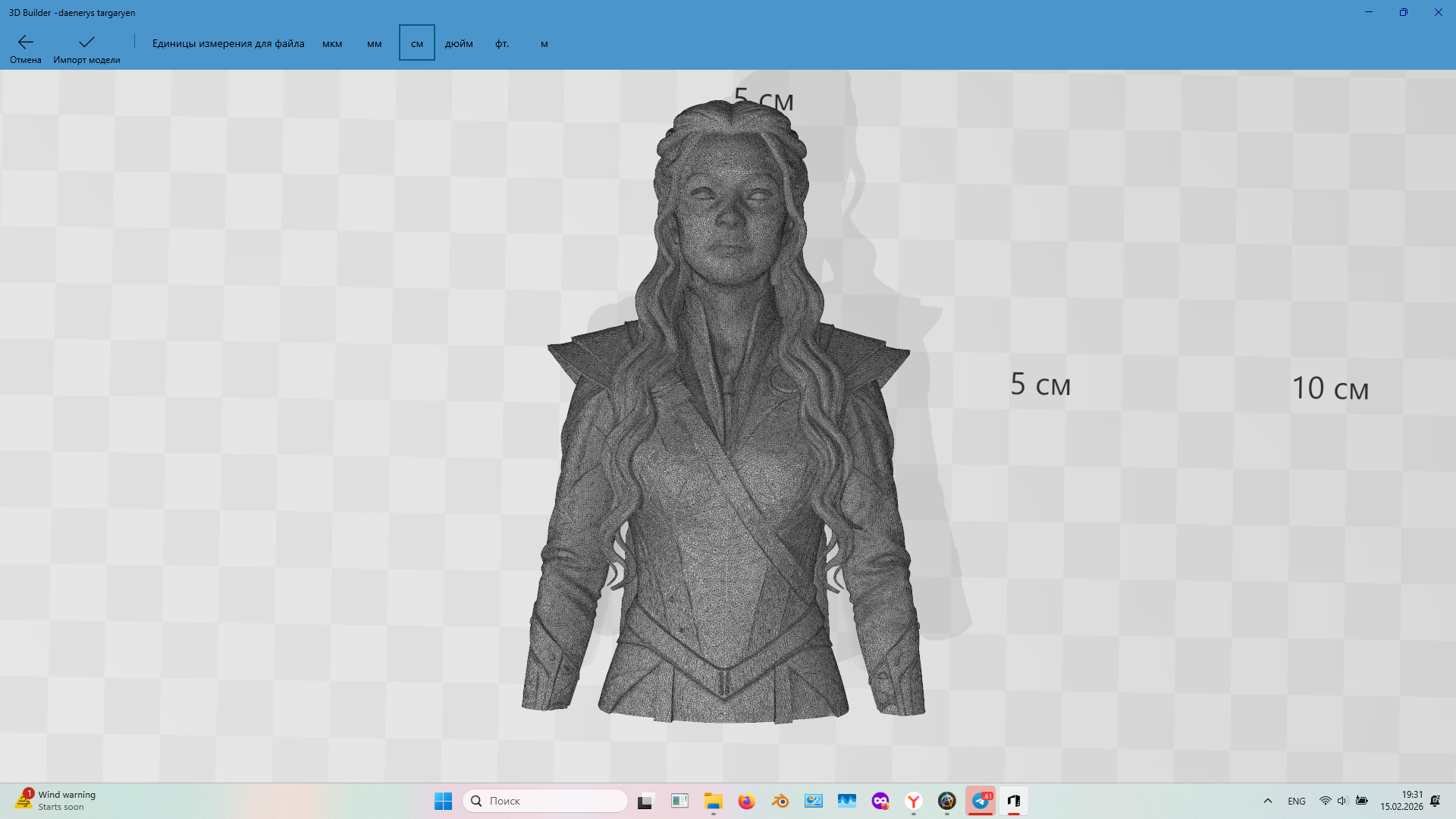Viewport: 1456px width, 819px height.
Task: Click the Отмена back arrow
Action: click(25, 48)
